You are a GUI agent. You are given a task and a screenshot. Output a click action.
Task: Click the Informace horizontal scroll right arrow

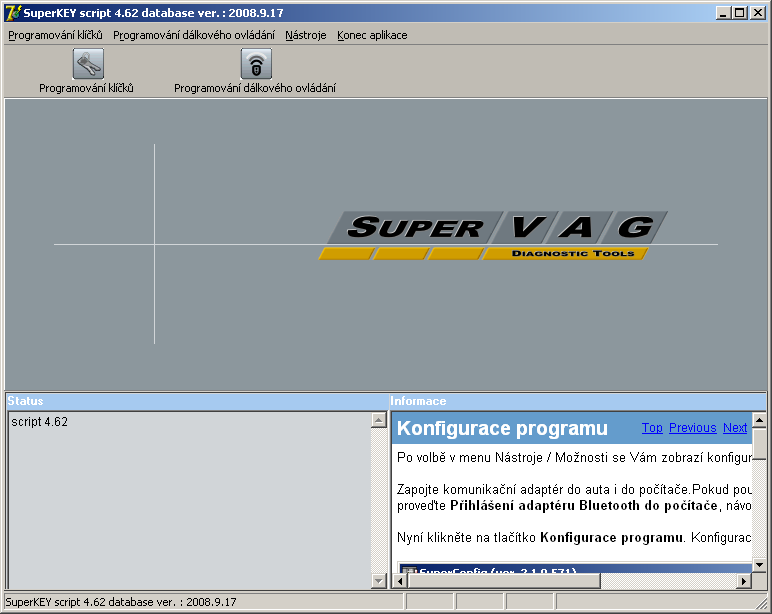tap(744, 582)
